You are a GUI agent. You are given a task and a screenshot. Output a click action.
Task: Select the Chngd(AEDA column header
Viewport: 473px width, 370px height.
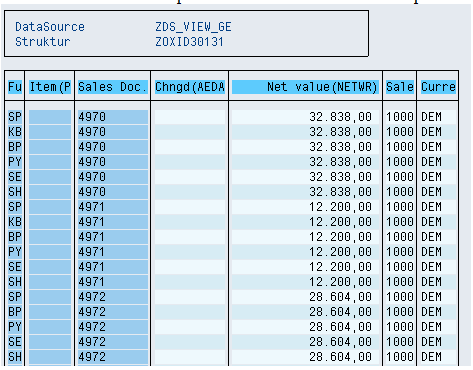[x=190, y=87]
